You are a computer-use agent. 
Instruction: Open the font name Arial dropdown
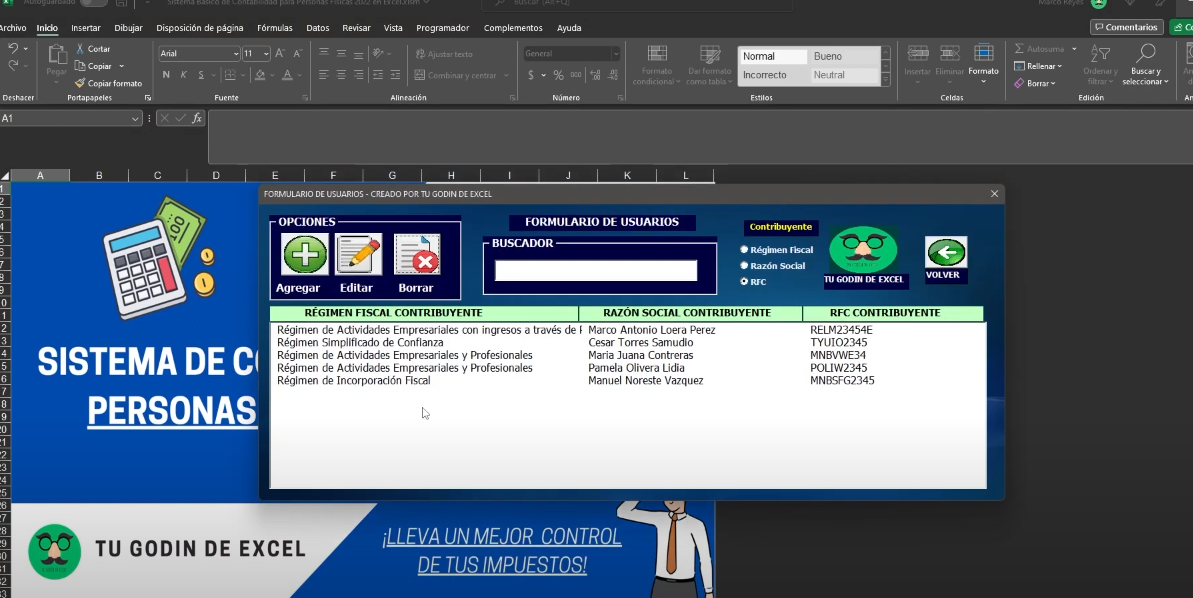pos(236,54)
